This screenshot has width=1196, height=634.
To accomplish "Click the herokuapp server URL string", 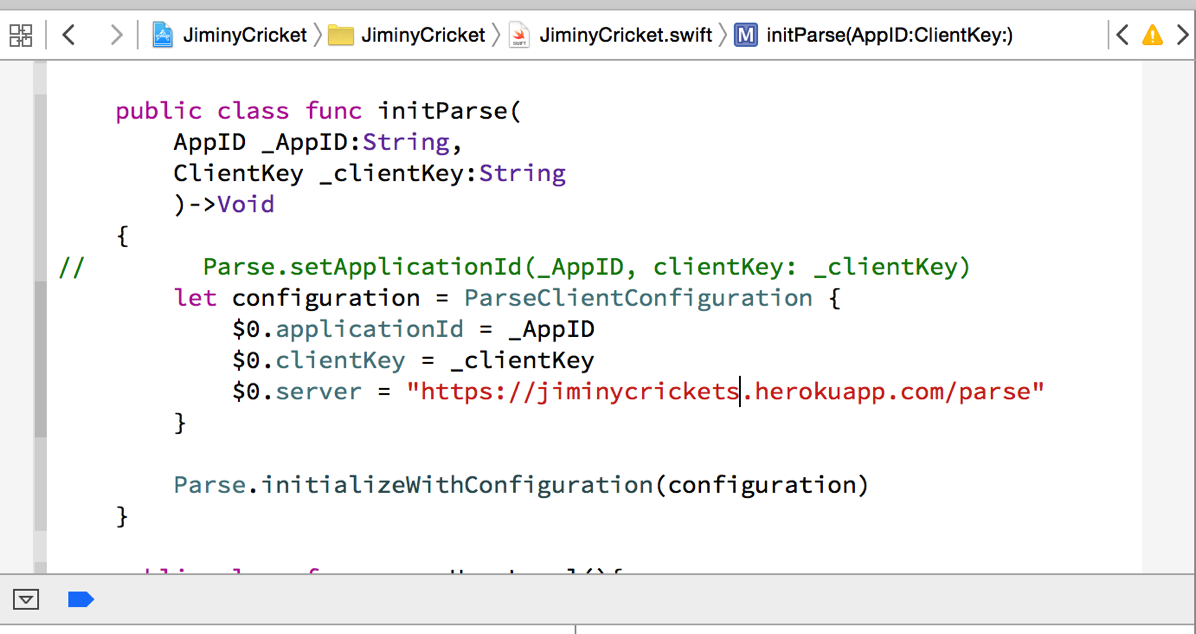I will click(725, 391).
